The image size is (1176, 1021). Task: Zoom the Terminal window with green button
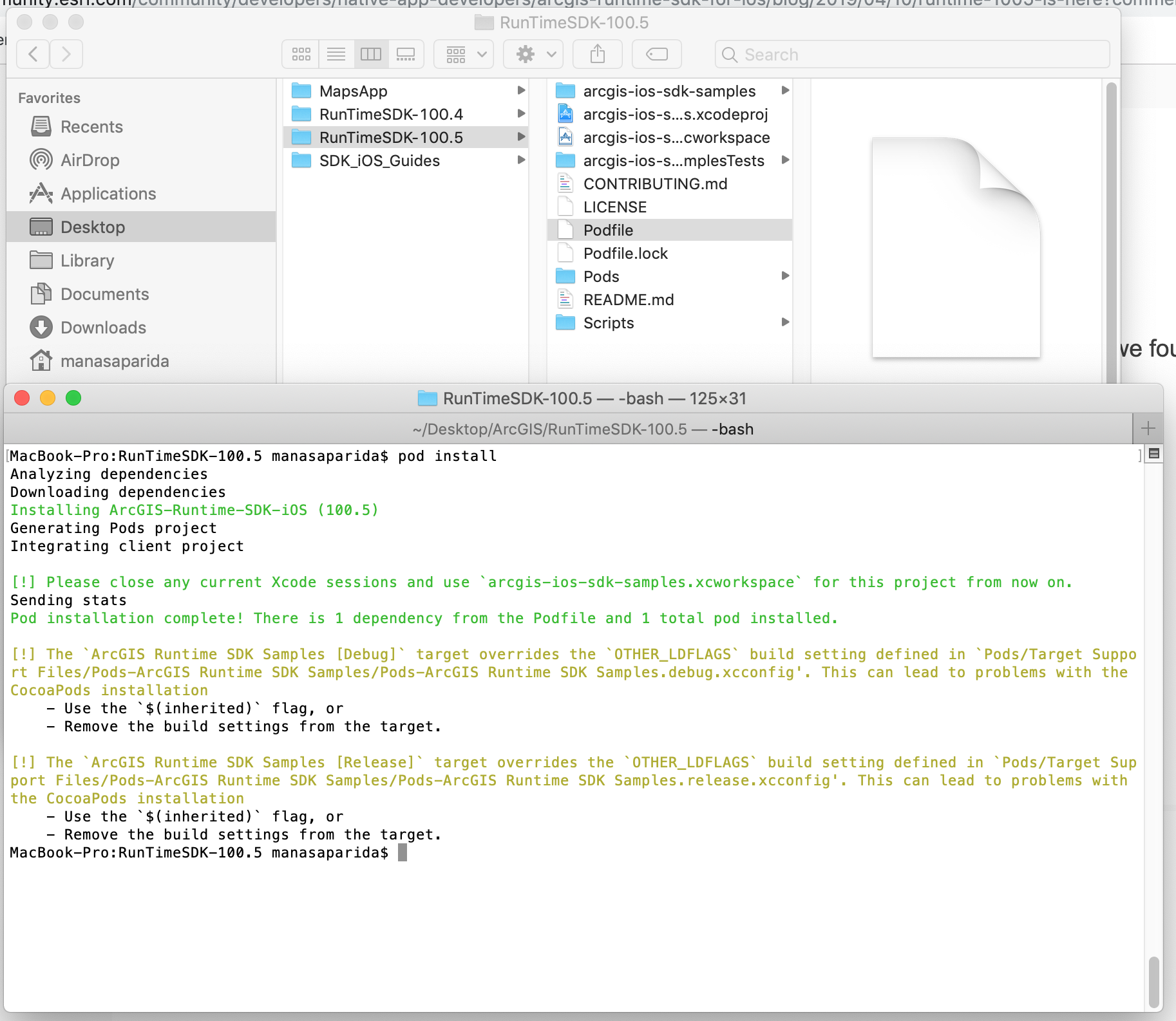click(73, 398)
